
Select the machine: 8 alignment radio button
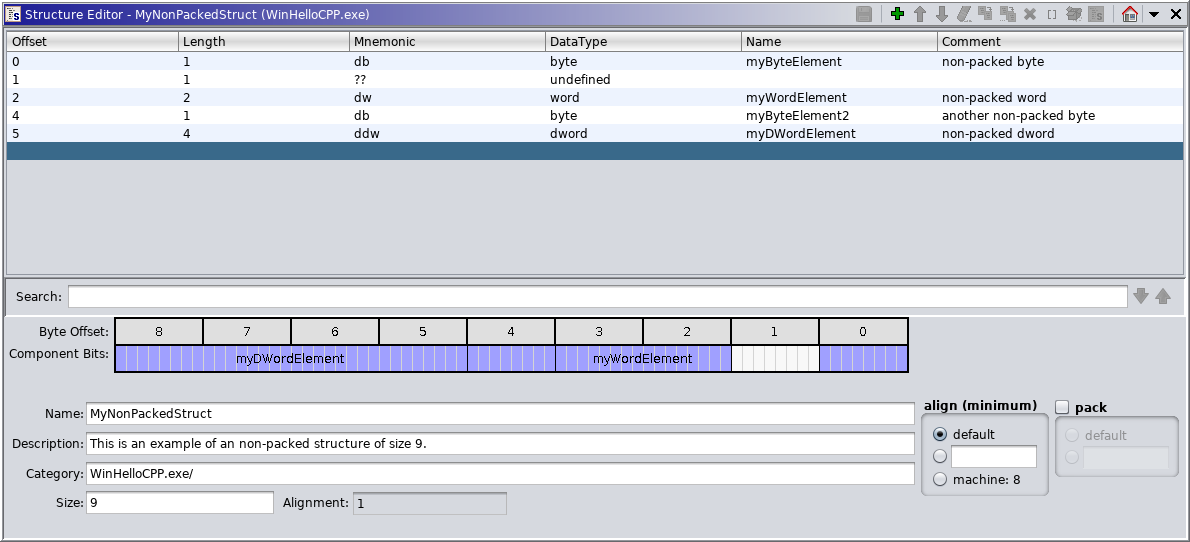pyautogui.click(x=939, y=480)
